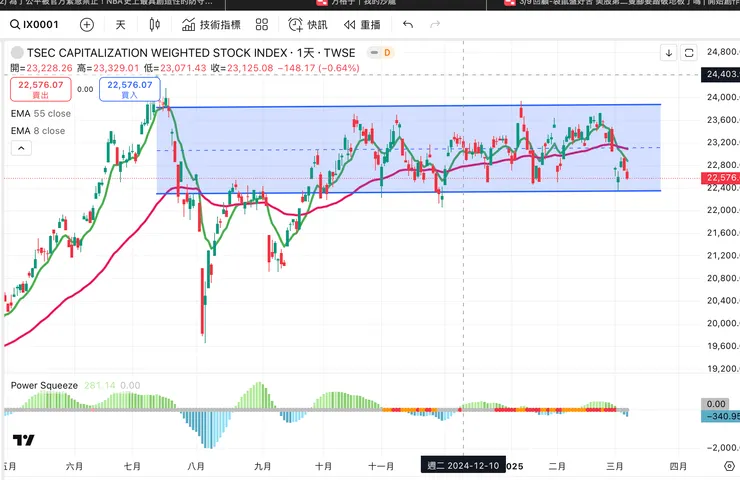Click the 十一月 label on time axis
Viewport: 740px width, 480px height.
pyautogui.click(x=381, y=466)
